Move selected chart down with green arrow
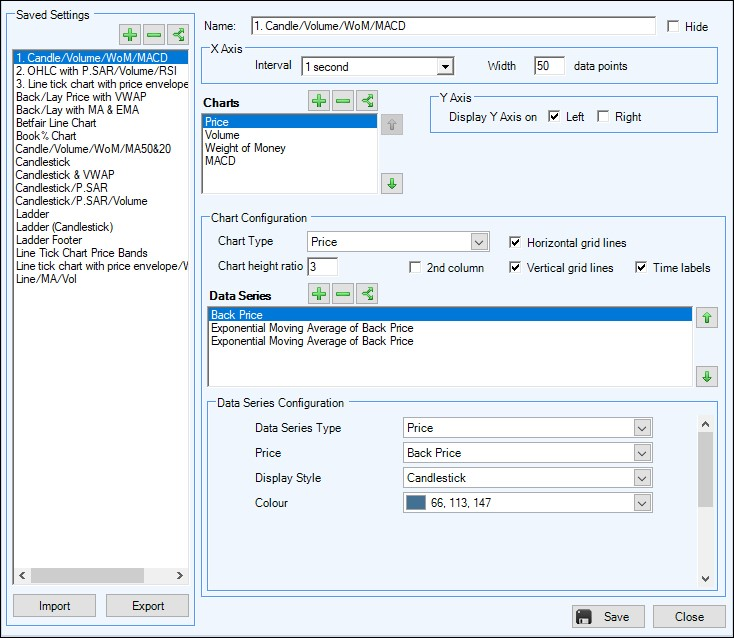 (392, 183)
